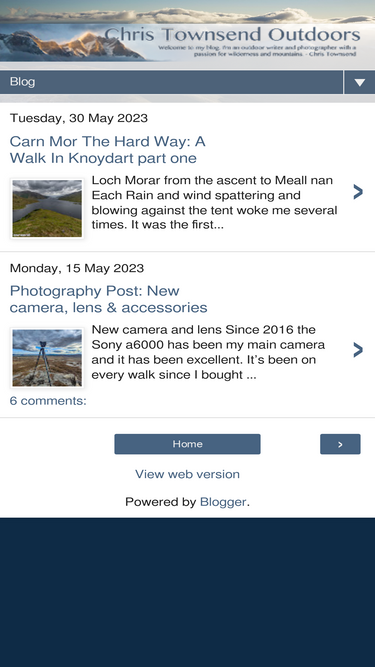The height and width of the screenshot is (667, 375).
Task: Click the Chris Townsend Outdoors header title
Action: click(x=232, y=34)
